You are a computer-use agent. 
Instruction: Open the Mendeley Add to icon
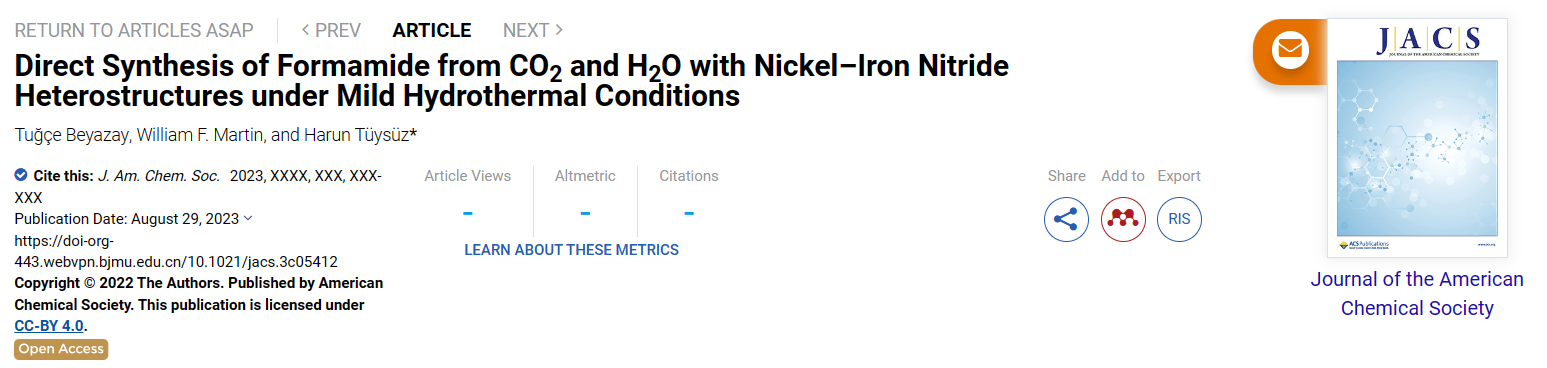coord(1123,219)
